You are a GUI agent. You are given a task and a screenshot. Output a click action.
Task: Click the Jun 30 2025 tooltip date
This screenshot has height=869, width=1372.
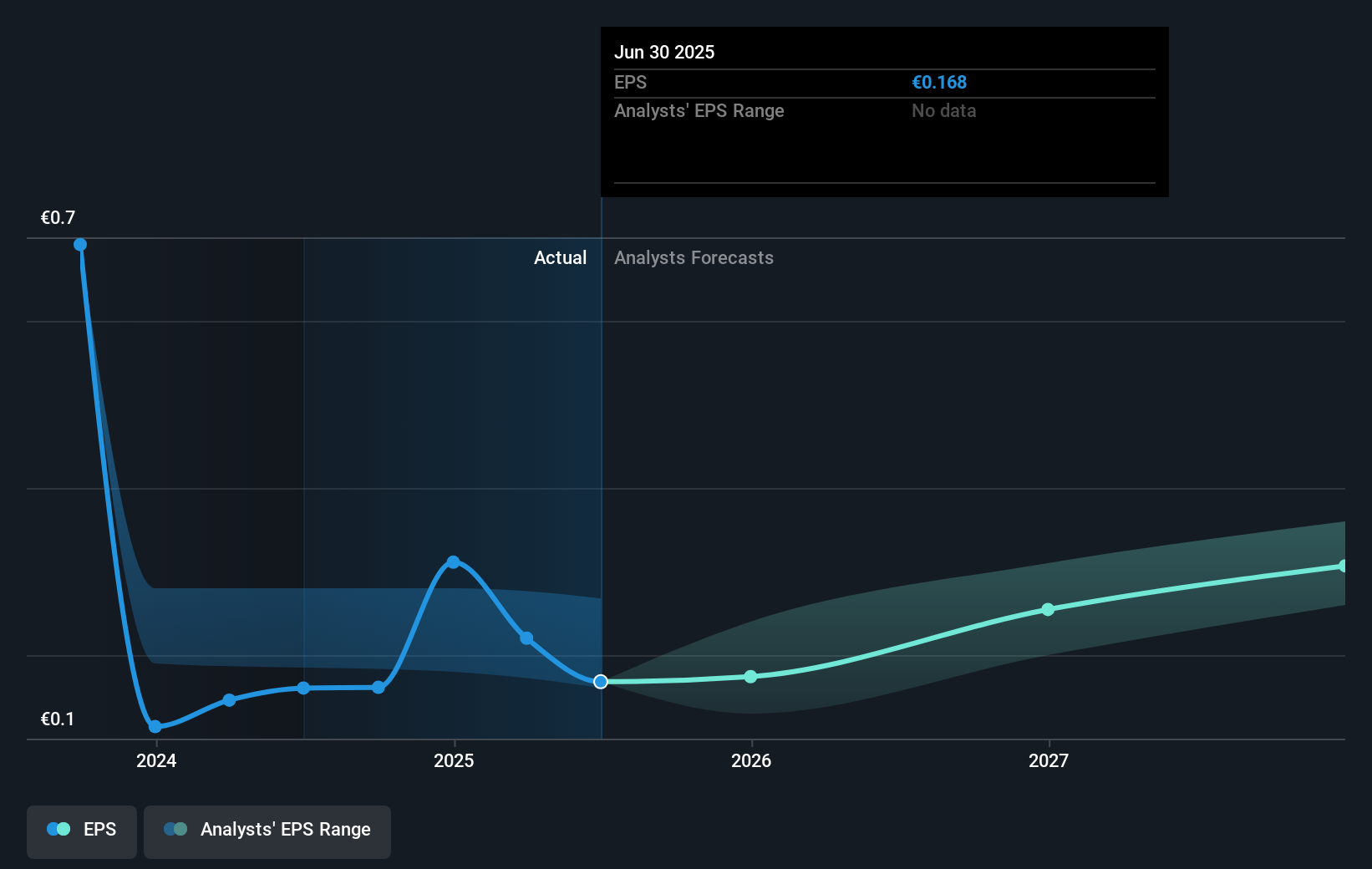pyautogui.click(x=664, y=53)
